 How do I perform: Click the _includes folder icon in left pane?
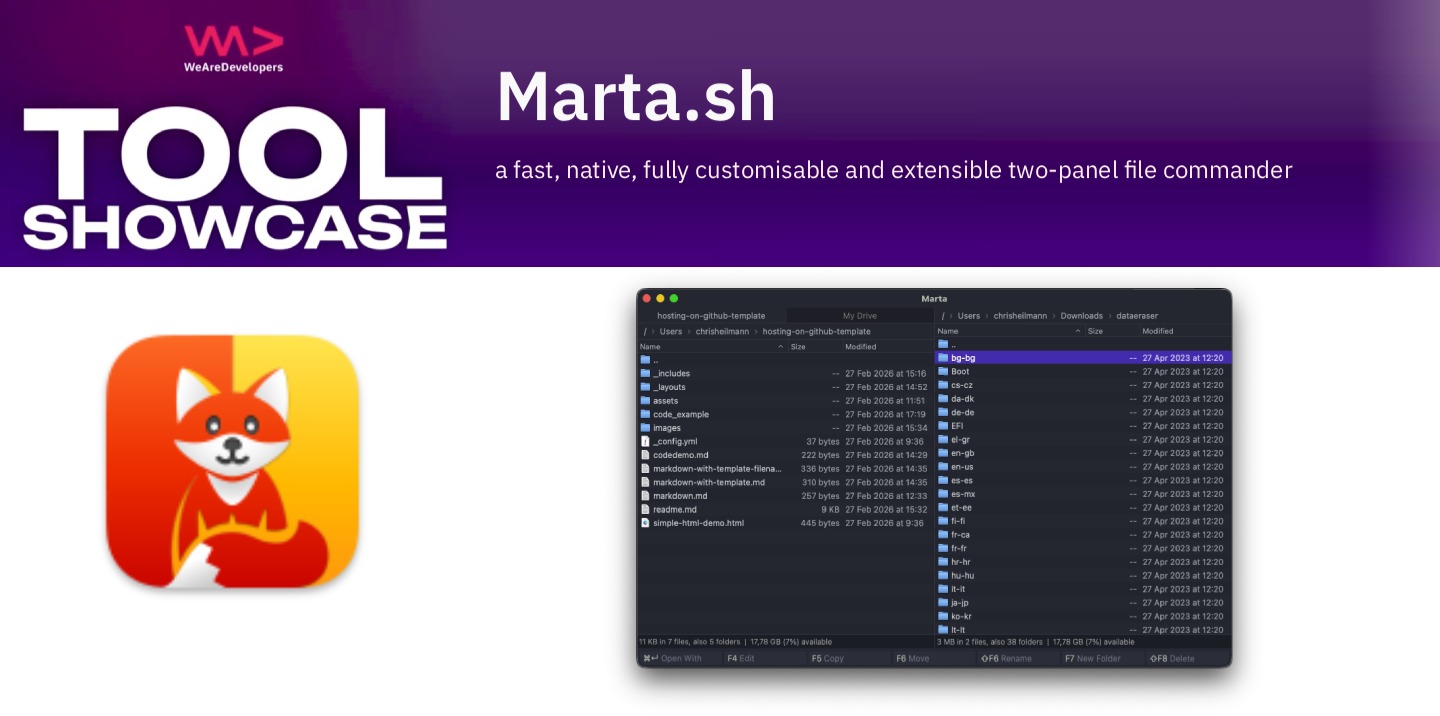[645, 373]
